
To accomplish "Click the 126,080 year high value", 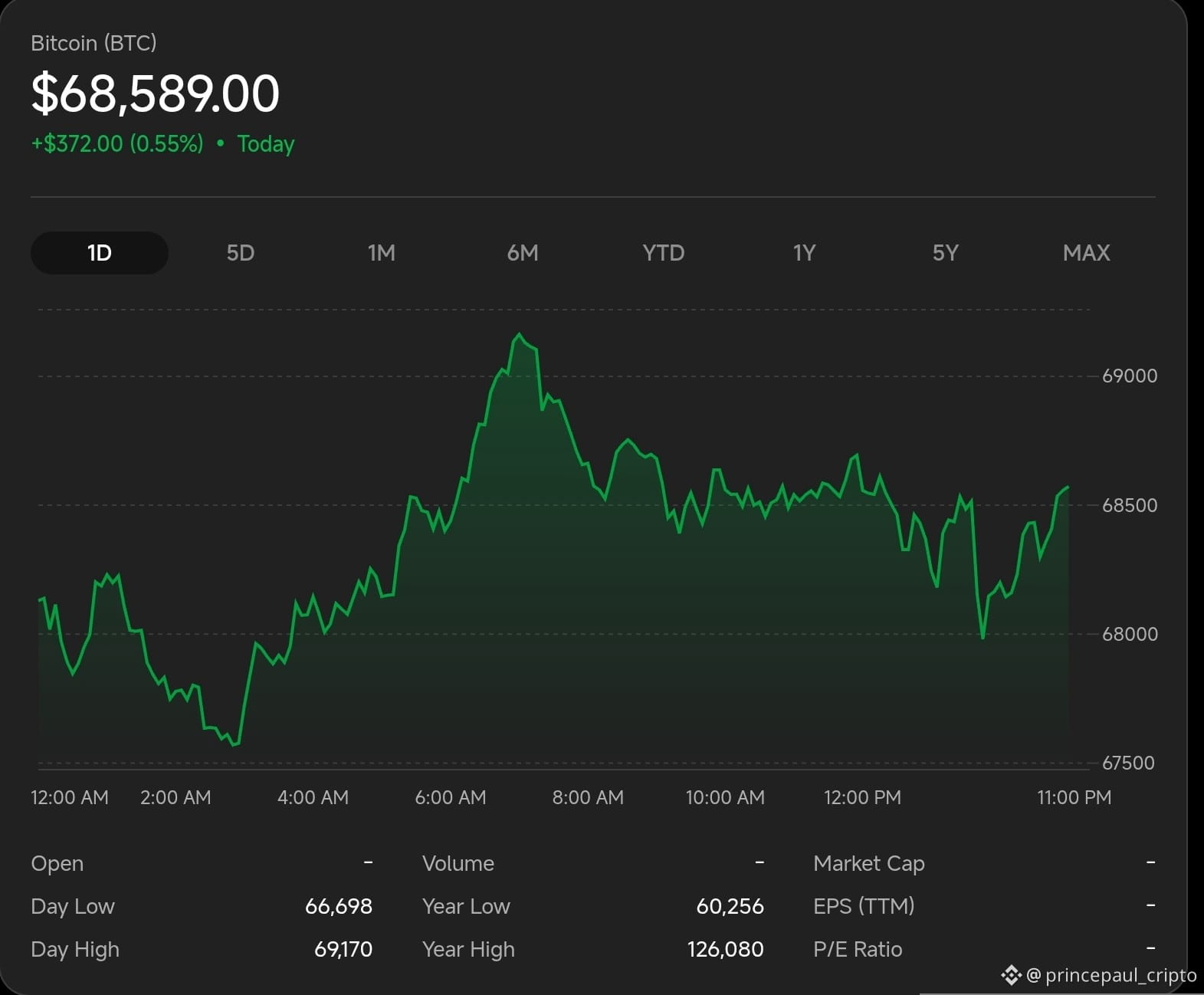I will (x=725, y=949).
